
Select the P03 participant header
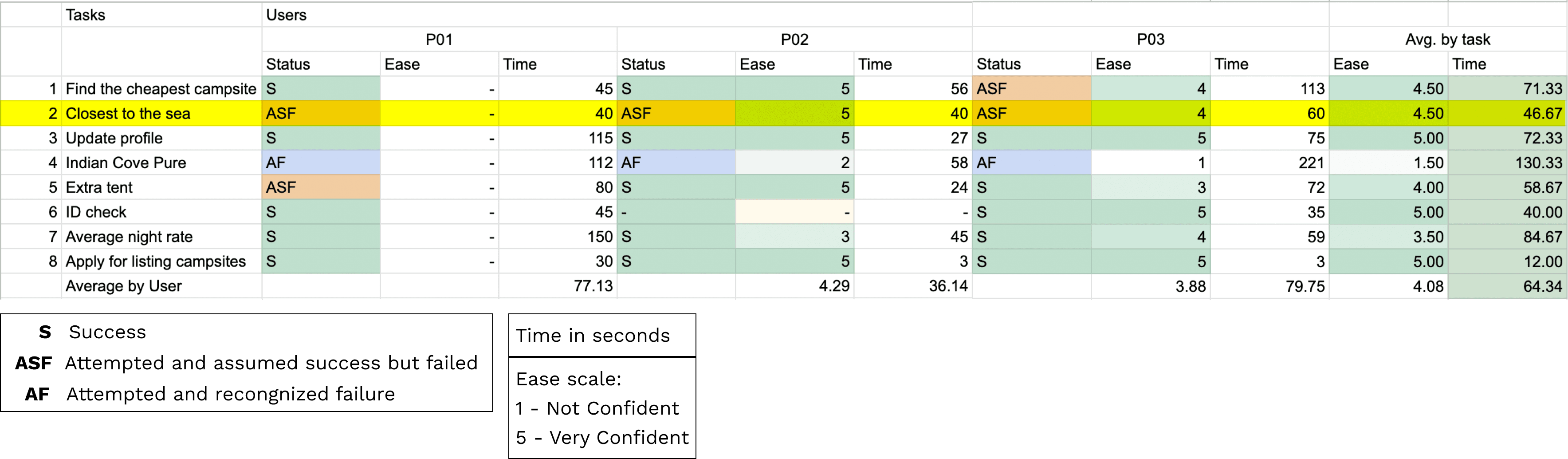point(1150,40)
